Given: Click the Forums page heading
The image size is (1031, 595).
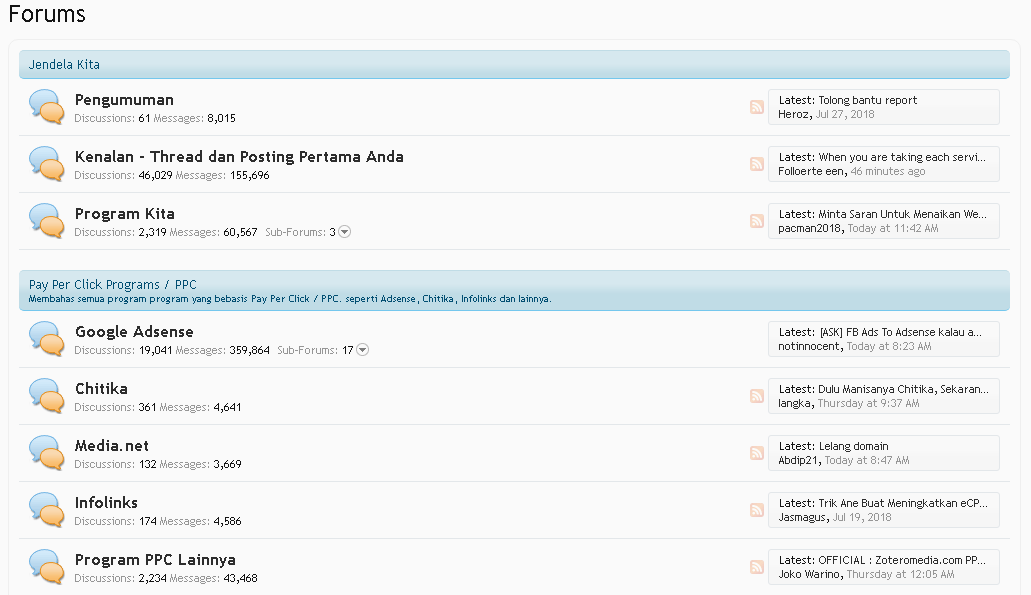Looking at the screenshot, I should pyautogui.click(x=47, y=14).
